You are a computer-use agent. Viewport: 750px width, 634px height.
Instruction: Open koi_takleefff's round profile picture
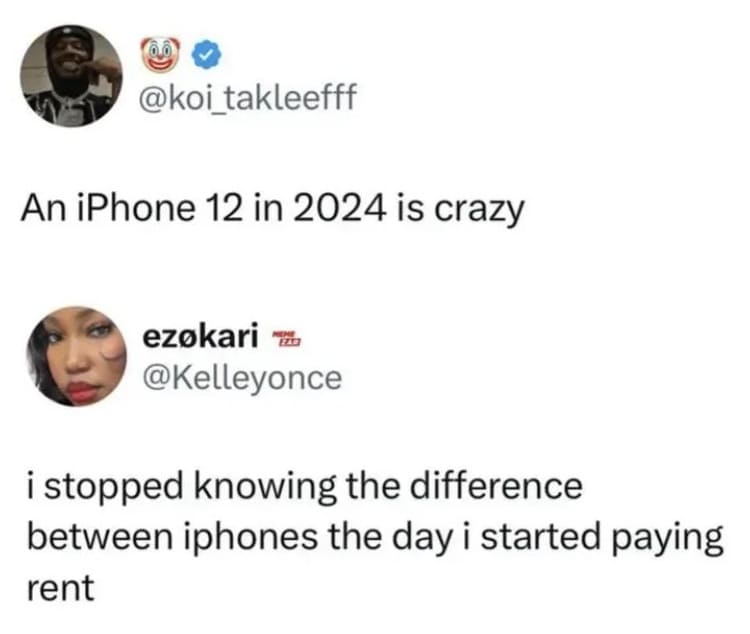(x=71, y=76)
